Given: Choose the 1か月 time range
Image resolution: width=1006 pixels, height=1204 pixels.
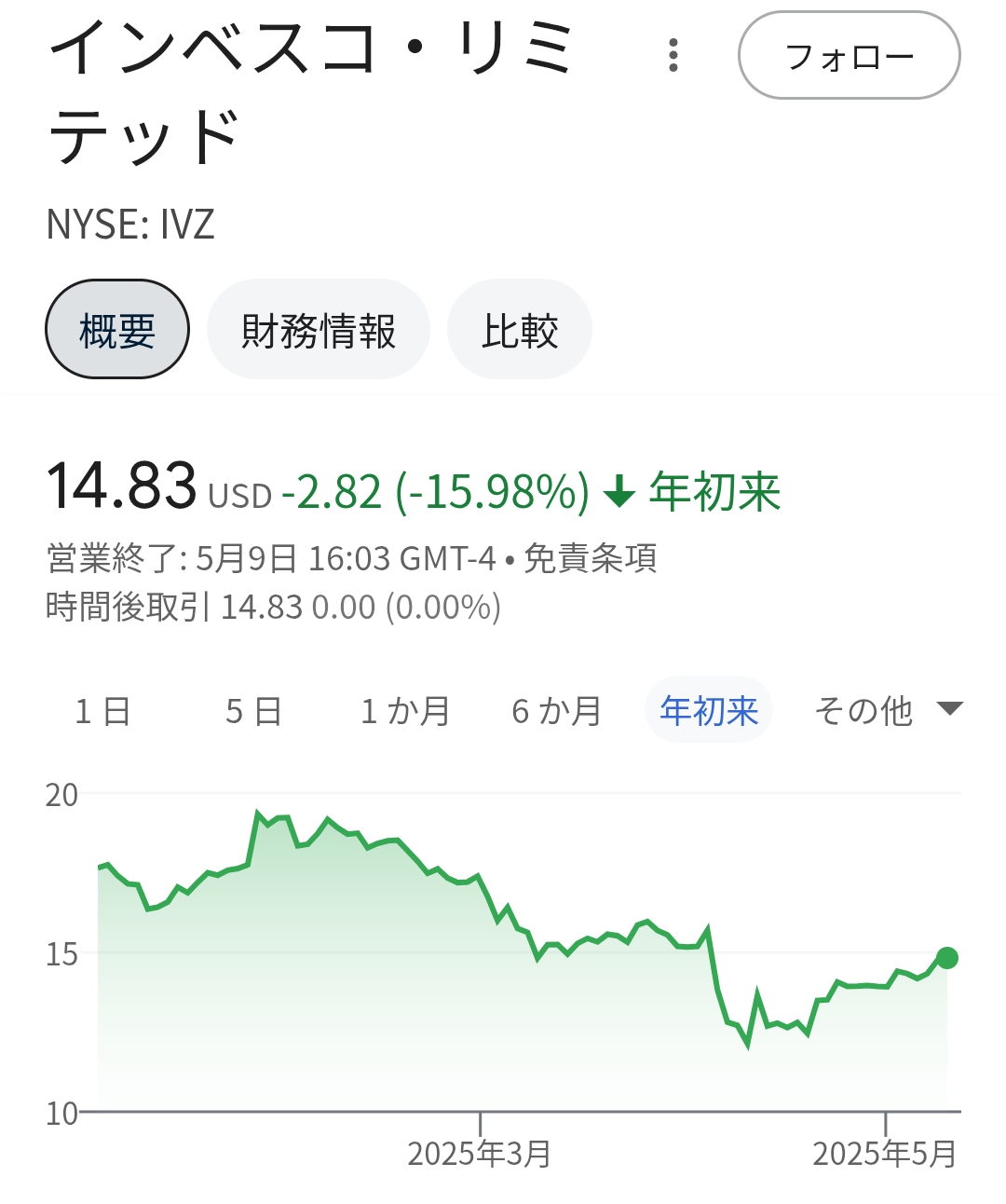Looking at the screenshot, I should click(x=405, y=711).
